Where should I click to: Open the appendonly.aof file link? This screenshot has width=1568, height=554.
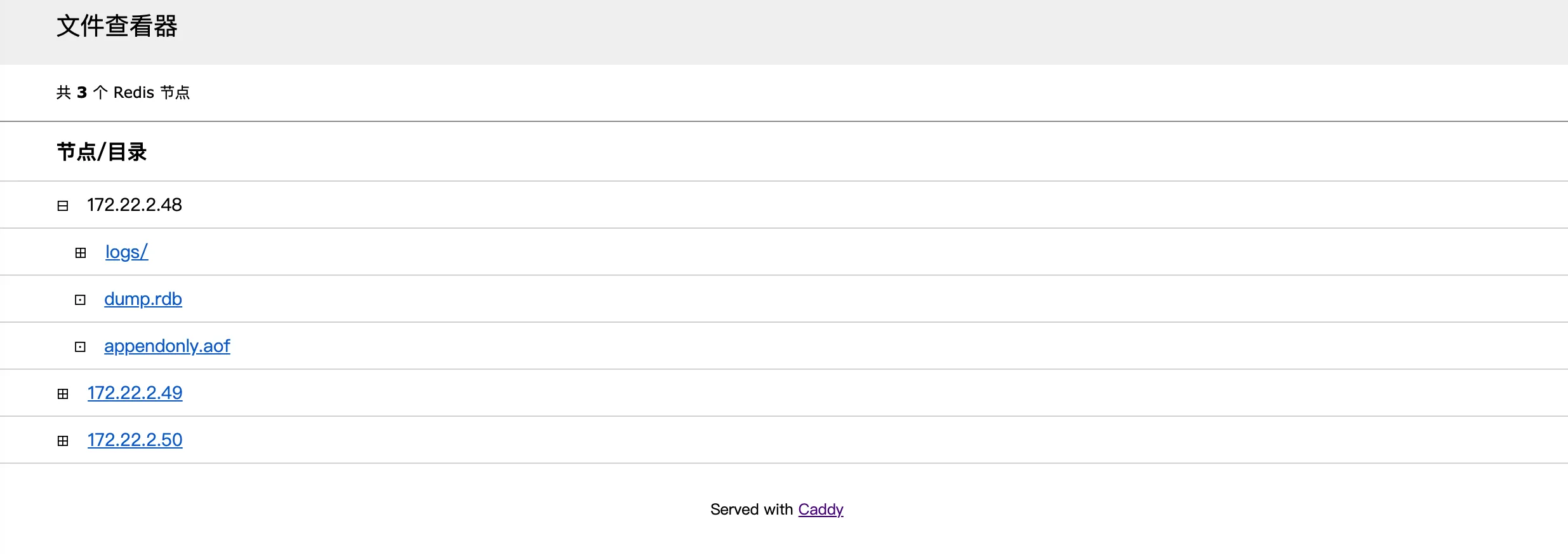pyautogui.click(x=167, y=346)
